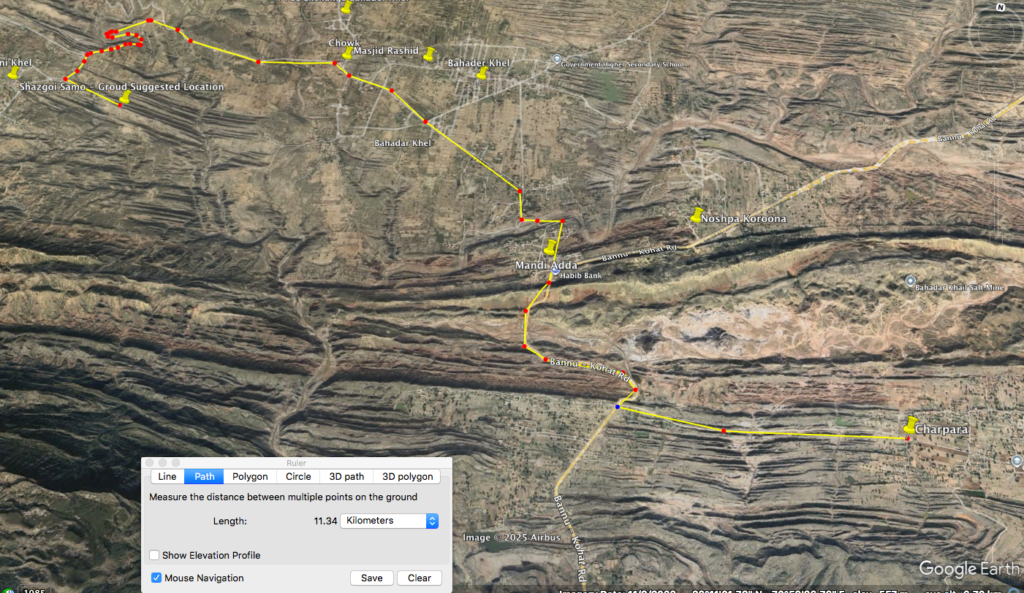The width and height of the screenshot is (1024, 593).
Task: Click the pin below the Bahader Khel label
Action: 482,74
